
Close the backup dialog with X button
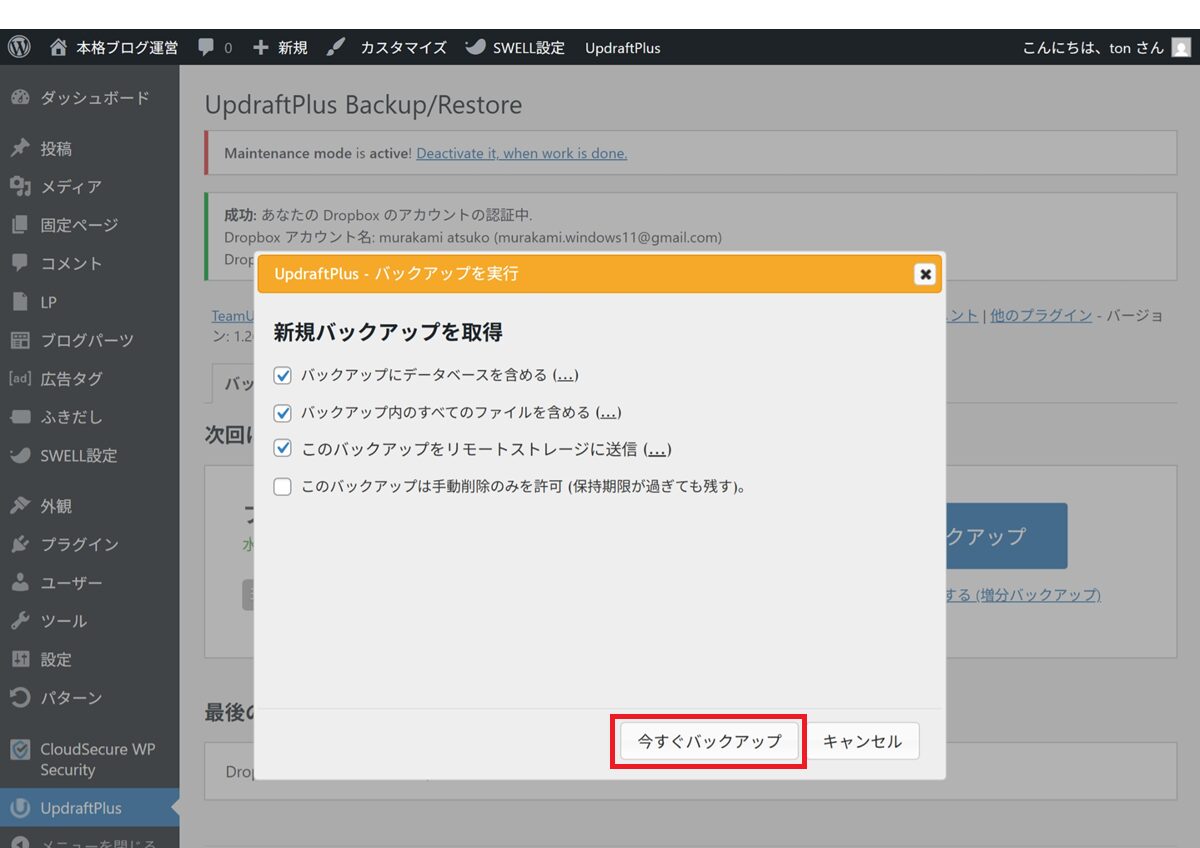925,274
